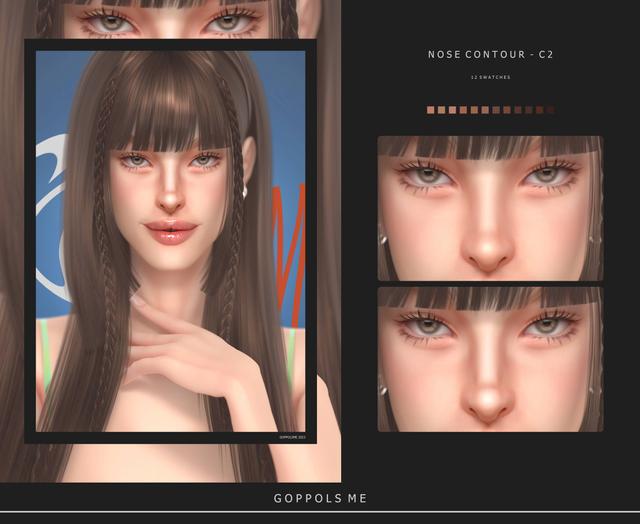The width and height of the screenshot is (640, 524).
Task: Click the small credit text in portrait corner
Action: (x=292, y=437)
